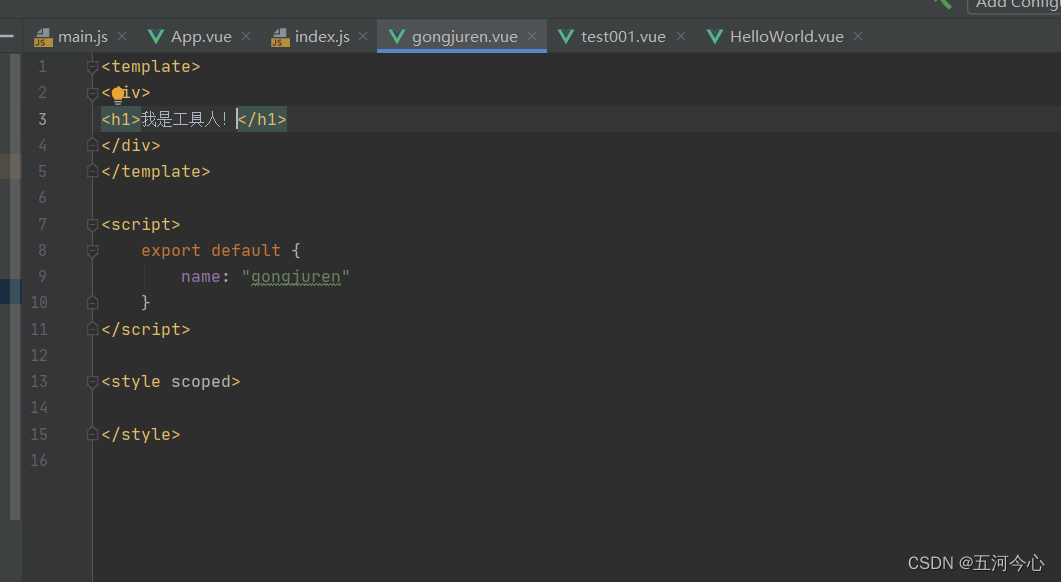Image resolution: width=1061 pixels, height=582 pixels.
Task: Collapse the style scoped block fold
Action: click(x=93, y=382)
